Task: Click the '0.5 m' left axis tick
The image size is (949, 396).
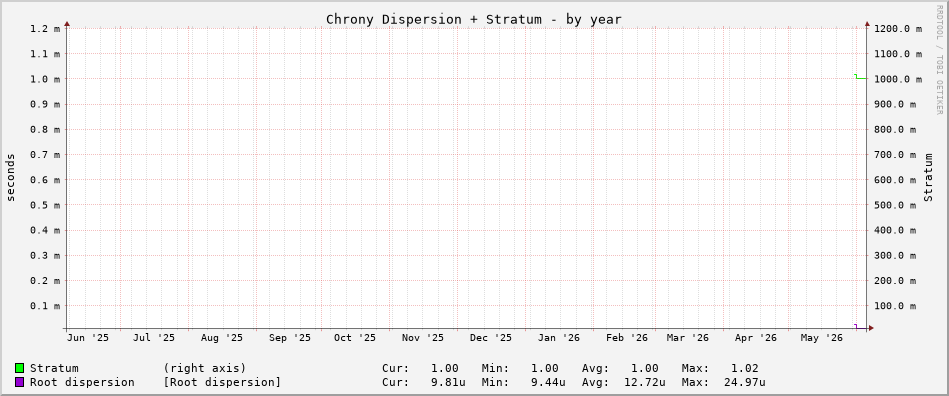Action: pyautogui.click(x=45, y=205)
